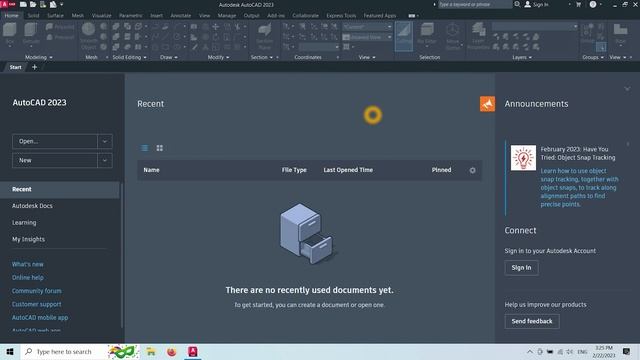Open the AutoCAD application menu button
Screen dimensions: 640x360
tap(7, 4)
